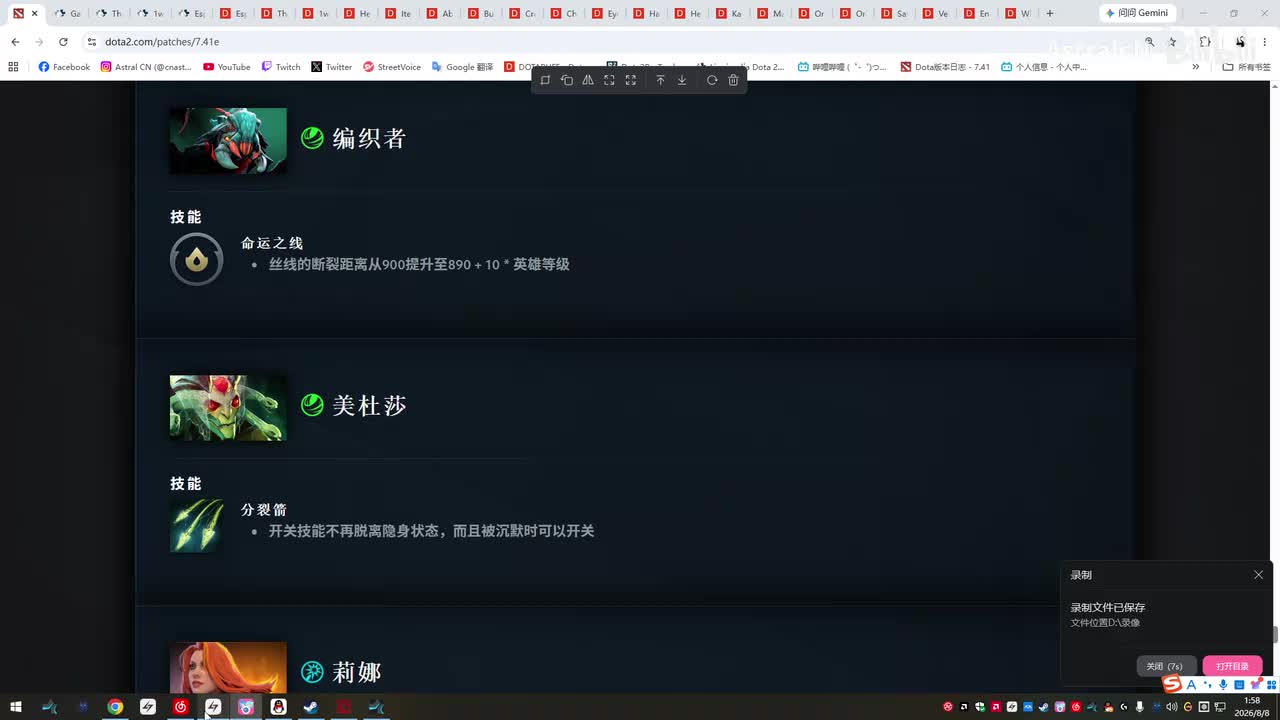Viewport: 1280px width, 720px height.
Task: Reload the page with the refresh button
Action: (63, 42)
